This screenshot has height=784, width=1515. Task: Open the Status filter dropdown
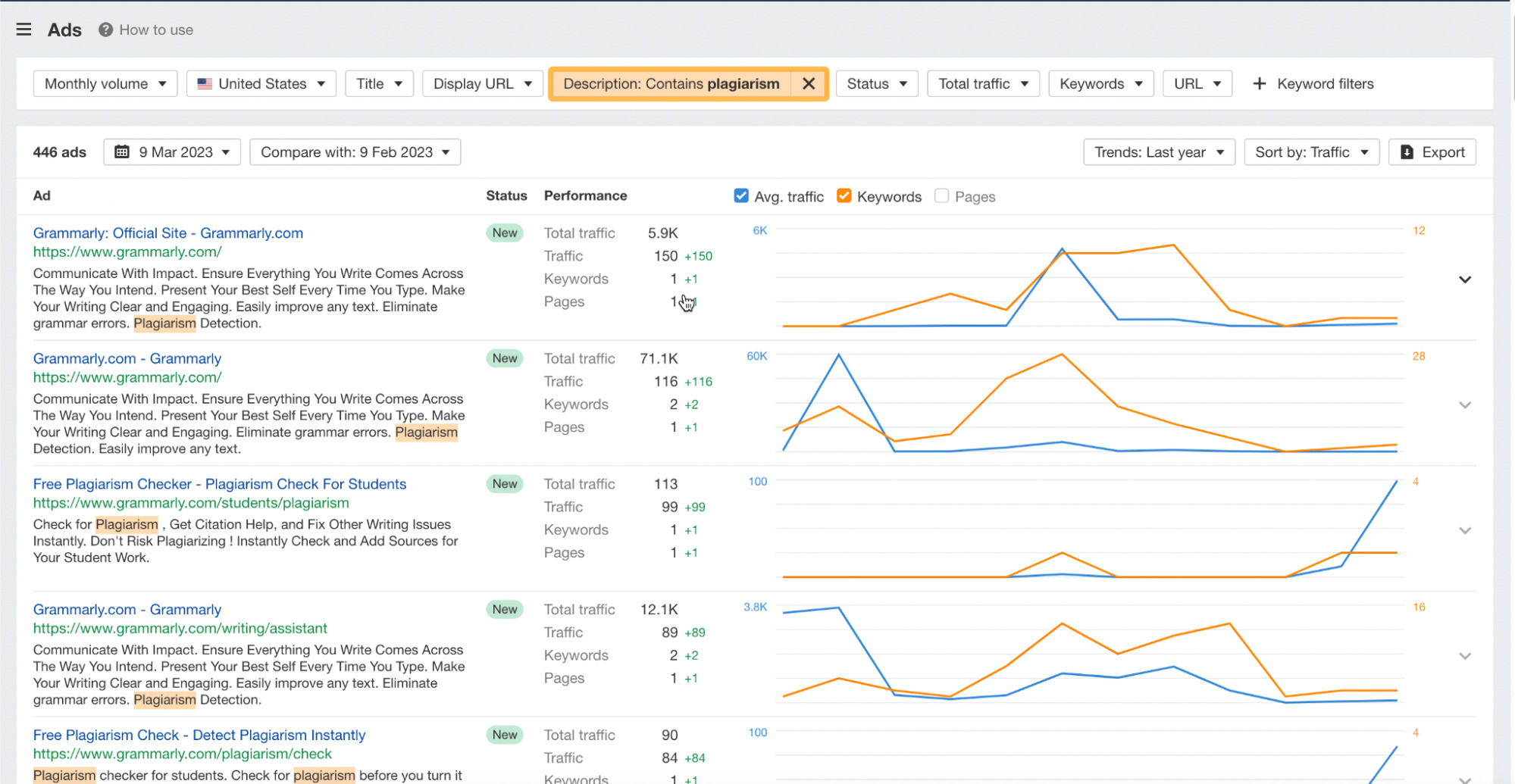pos(876,83)
